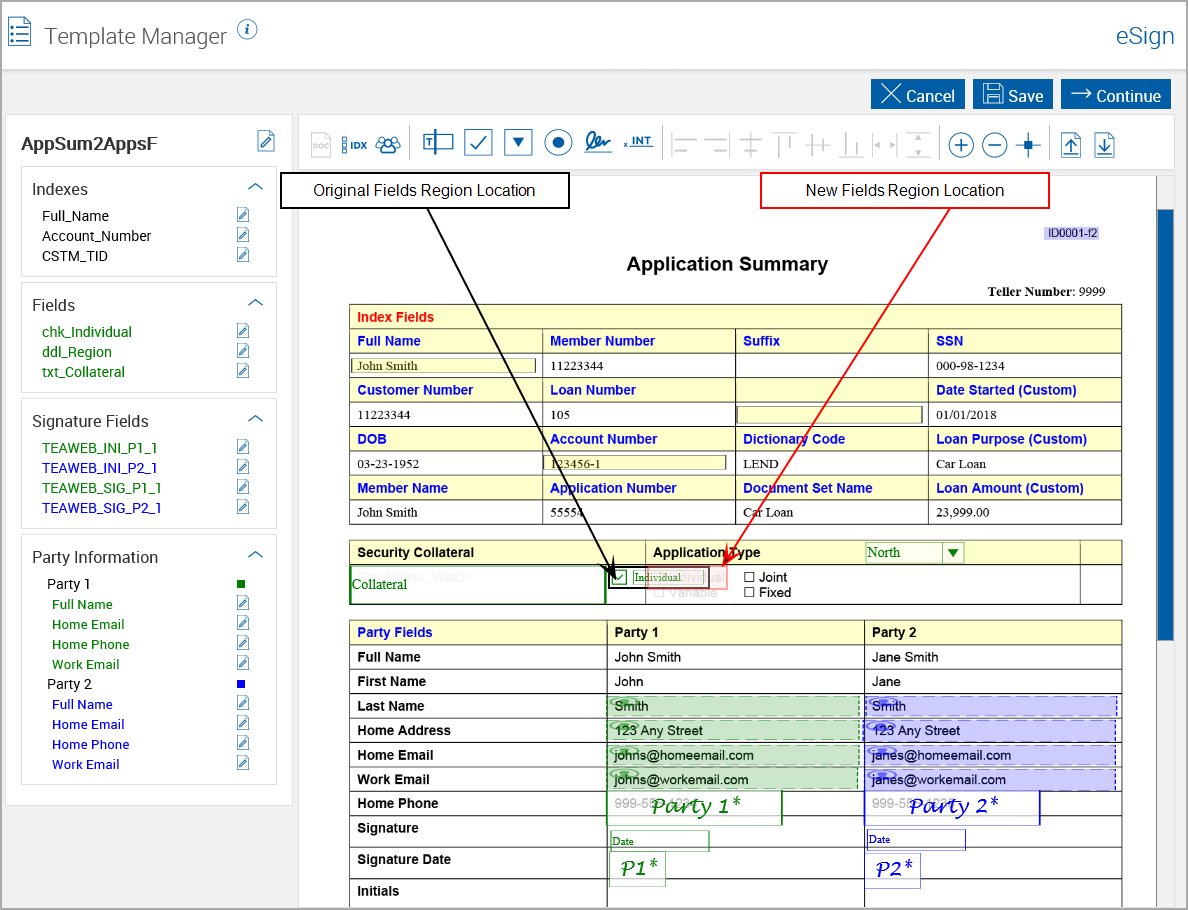The height and width of the screenshot is (910, 1188).
Task: Open the Template Manager info icon
Action: [x=247, y=30]
